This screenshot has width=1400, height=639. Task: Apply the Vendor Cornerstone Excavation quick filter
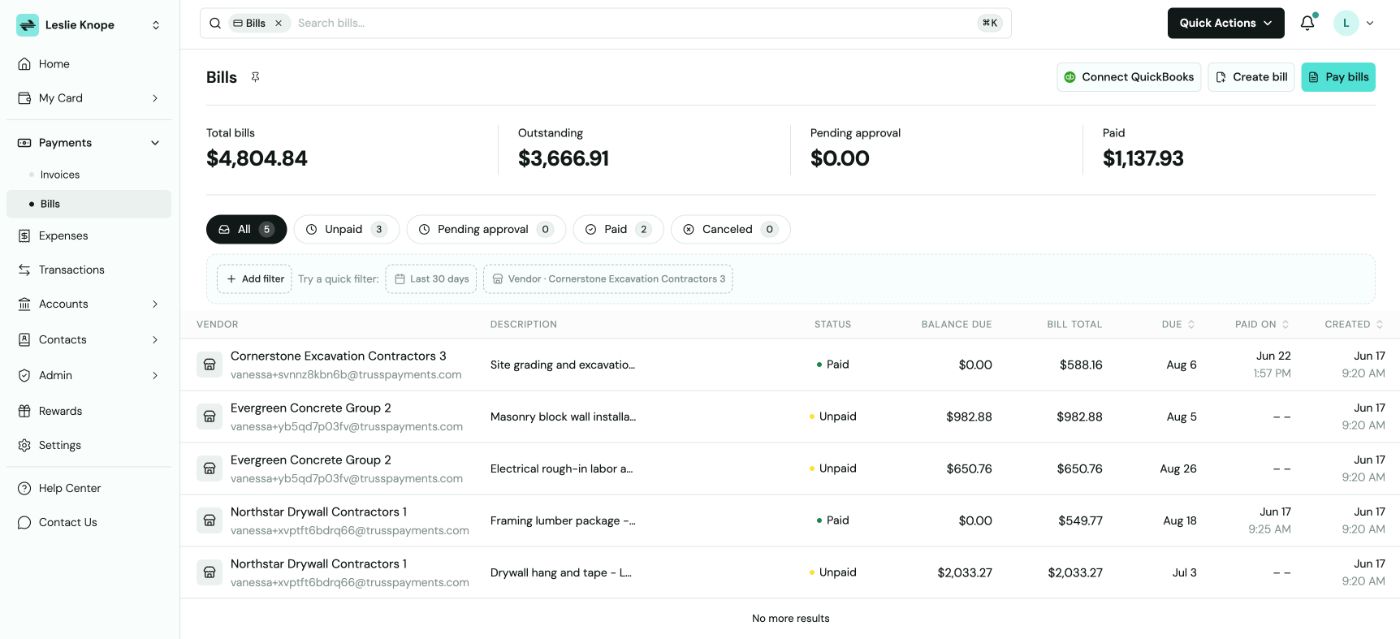pyautogui.click(x=608, y=279)
